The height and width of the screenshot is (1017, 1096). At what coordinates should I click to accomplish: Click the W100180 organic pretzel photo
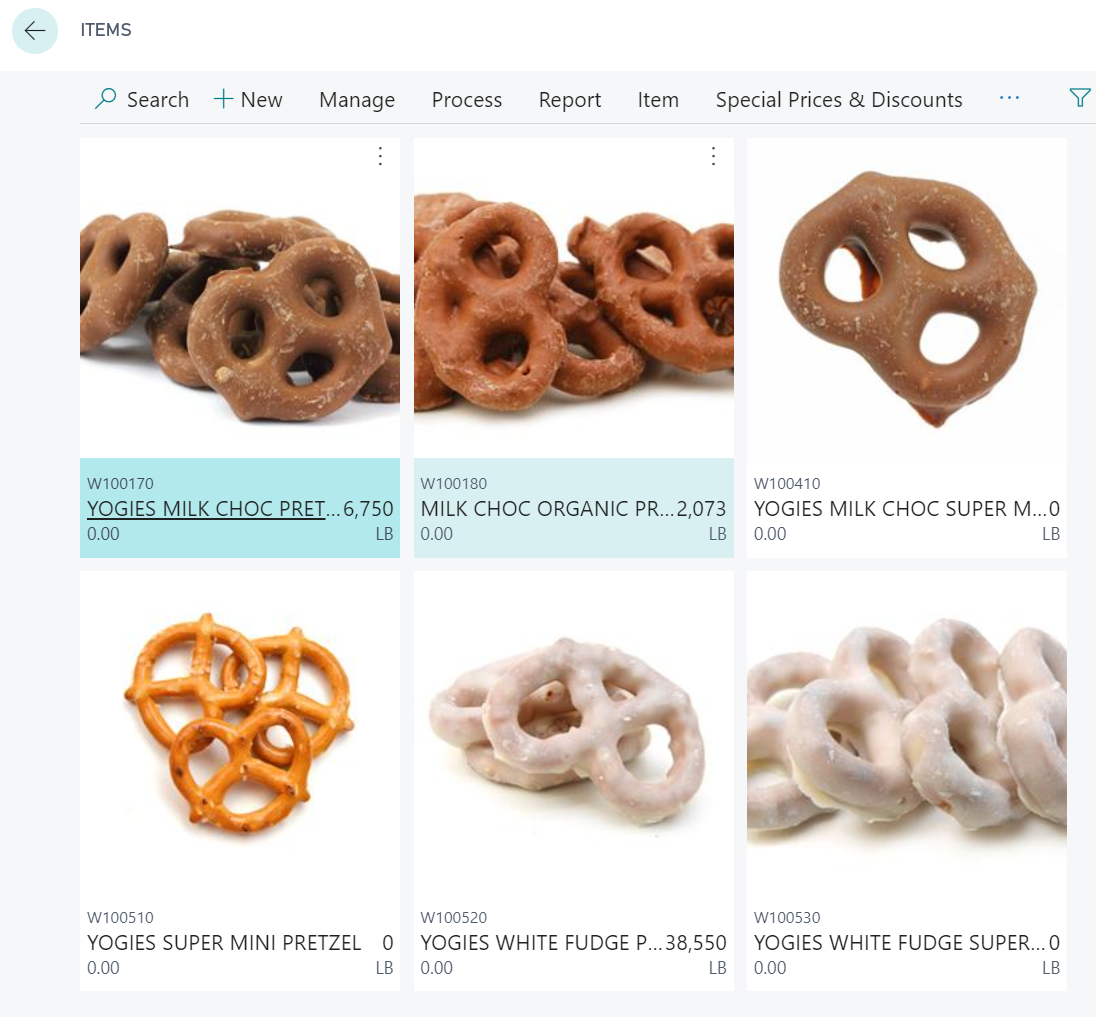(x=573, y=298)
